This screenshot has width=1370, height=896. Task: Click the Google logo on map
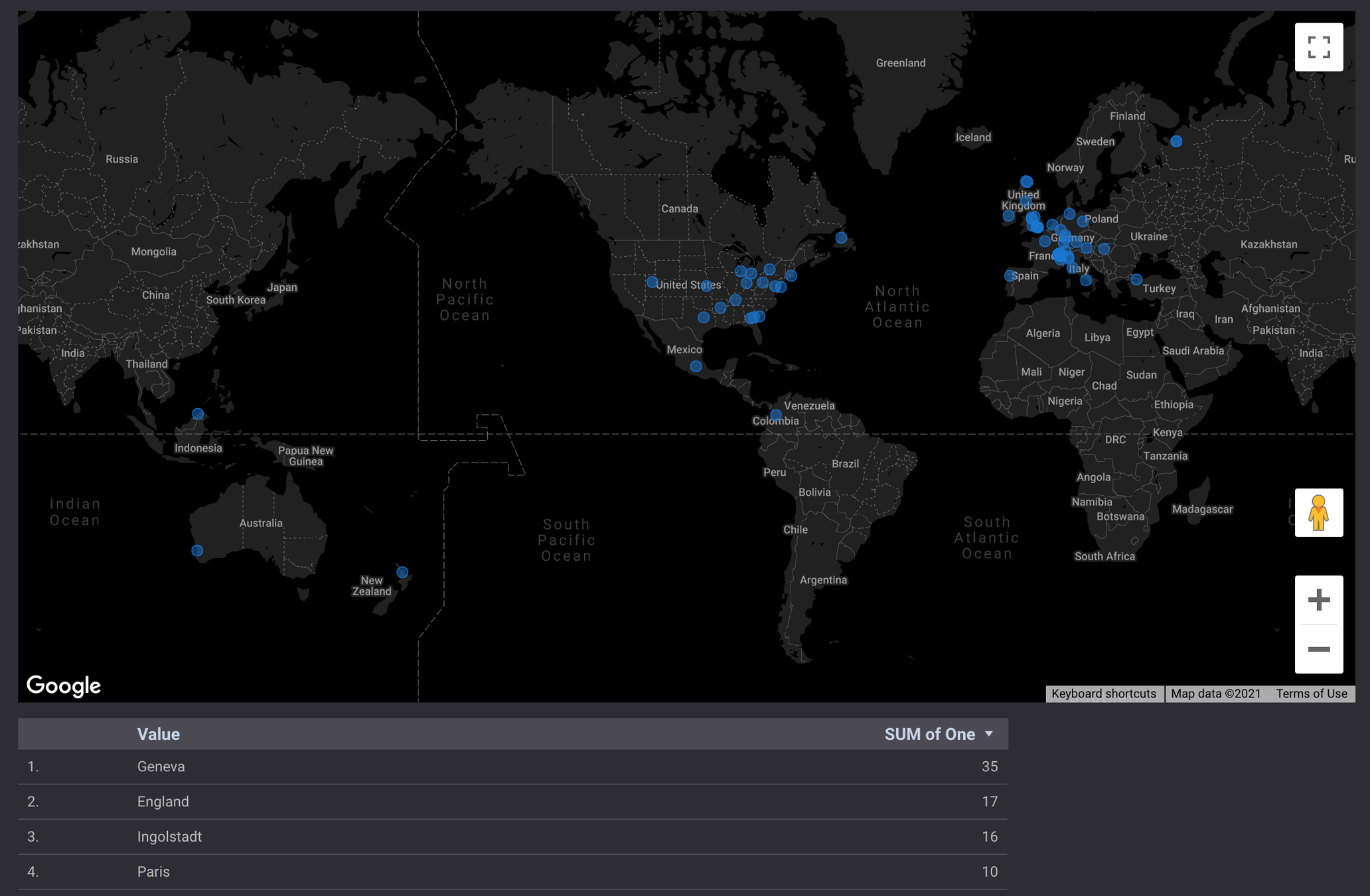click(x=64, y=685)
